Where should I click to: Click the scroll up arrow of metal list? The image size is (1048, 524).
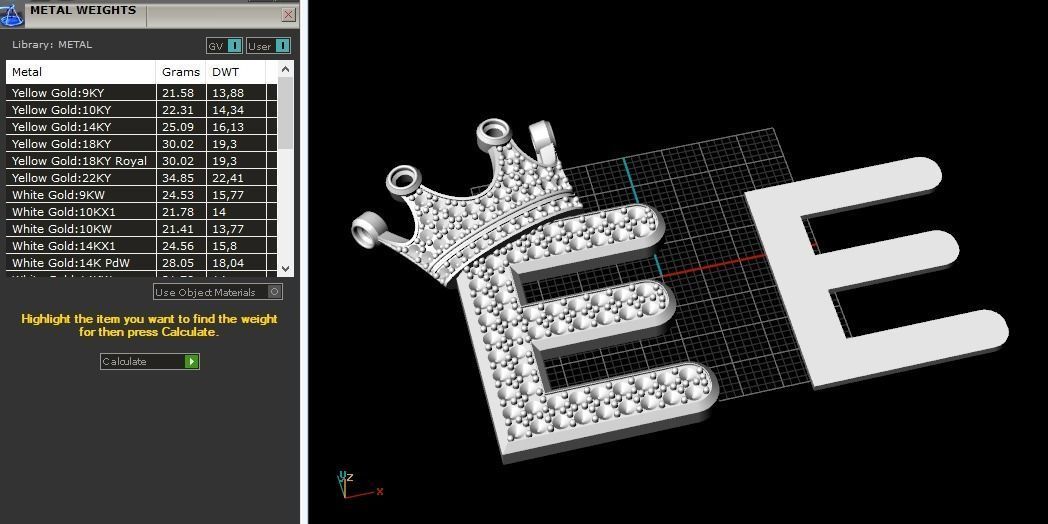pos(285,69)
